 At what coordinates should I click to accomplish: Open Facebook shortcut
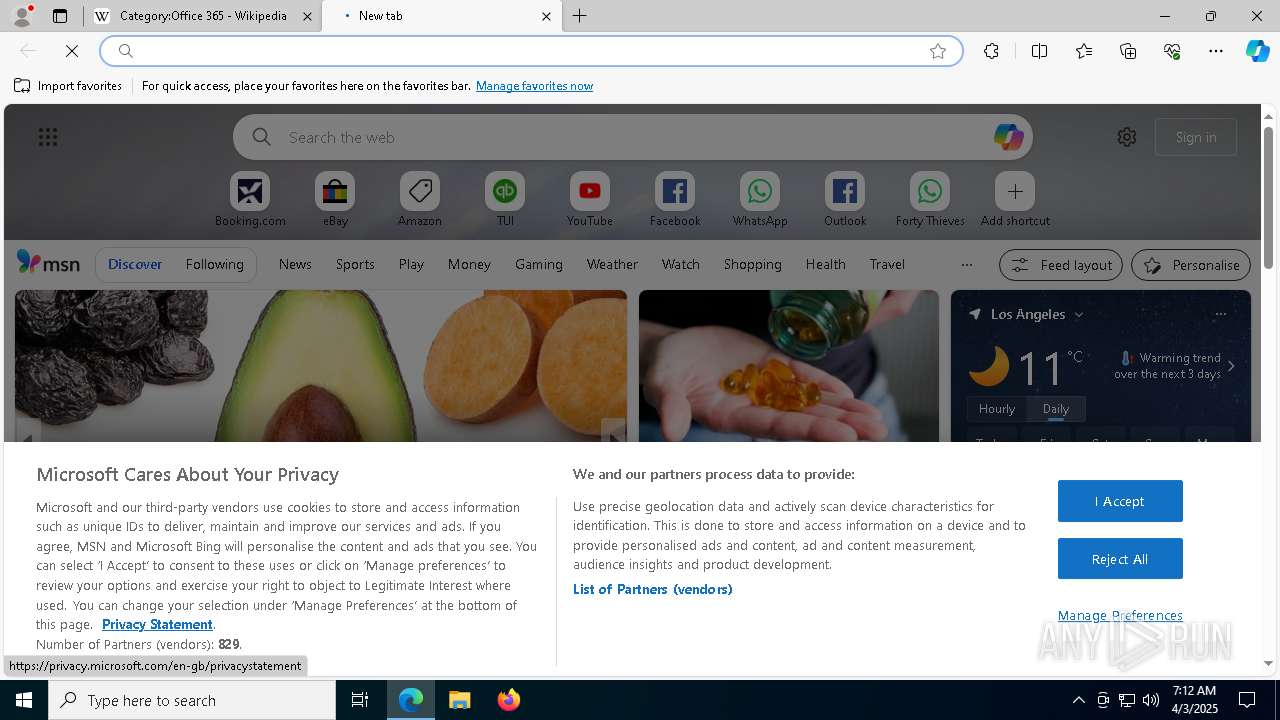click(675, 200)
